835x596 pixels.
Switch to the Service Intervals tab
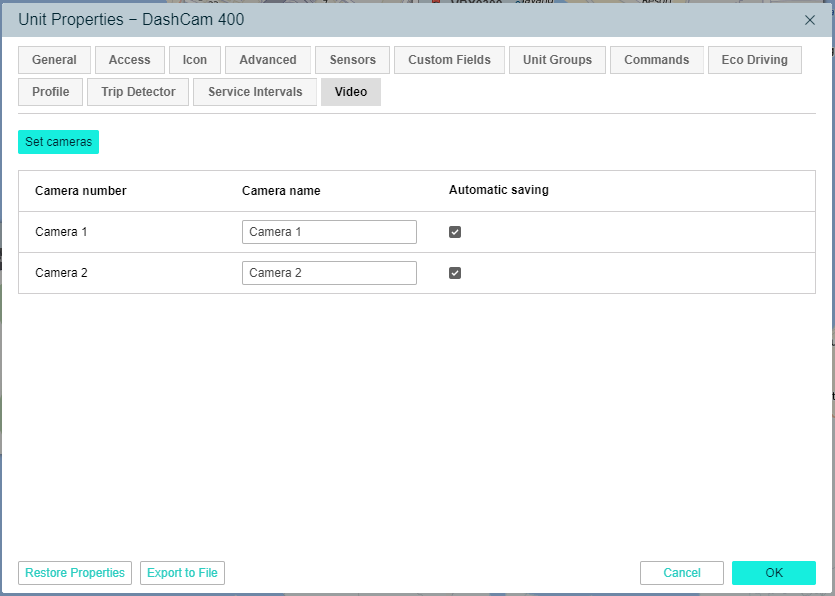255,92
